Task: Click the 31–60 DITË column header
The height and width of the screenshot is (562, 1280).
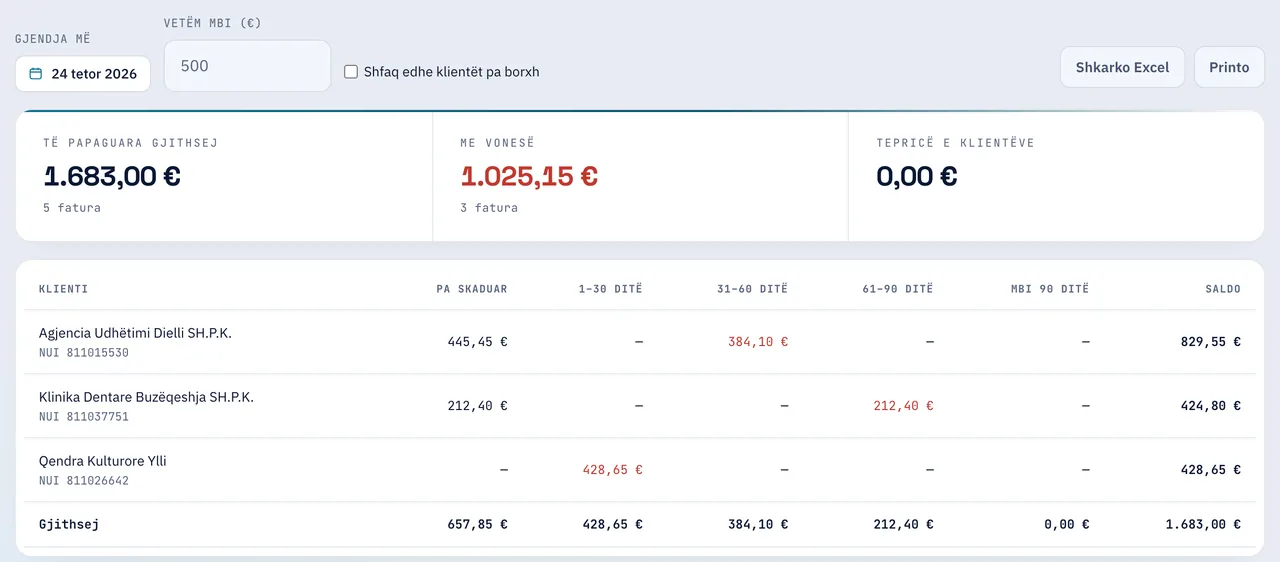Action: 752,289
